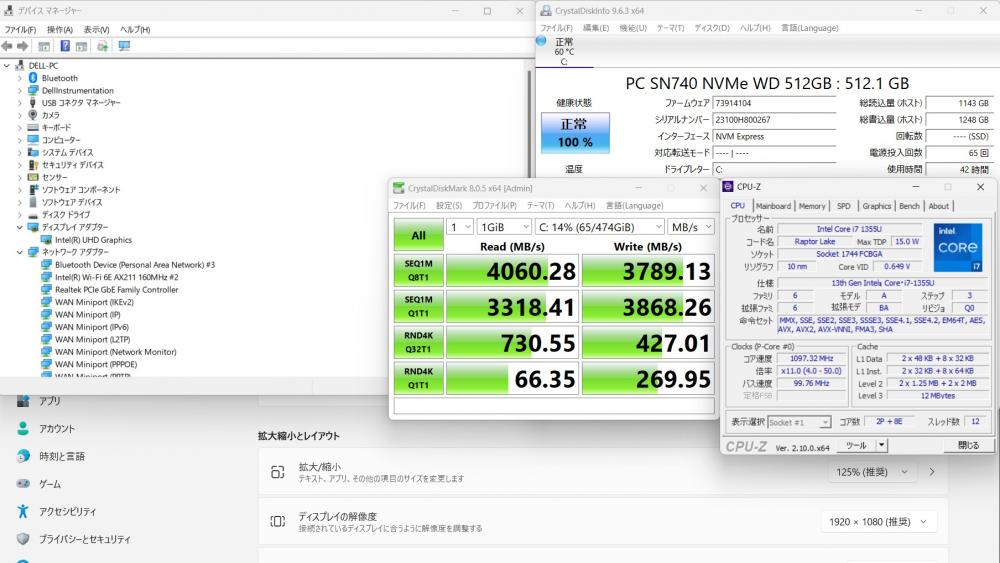The height and width of the screenshot is (563, 1000).
Task: Run the RND4K Q1T1 test
Action: tap(418, 378)
